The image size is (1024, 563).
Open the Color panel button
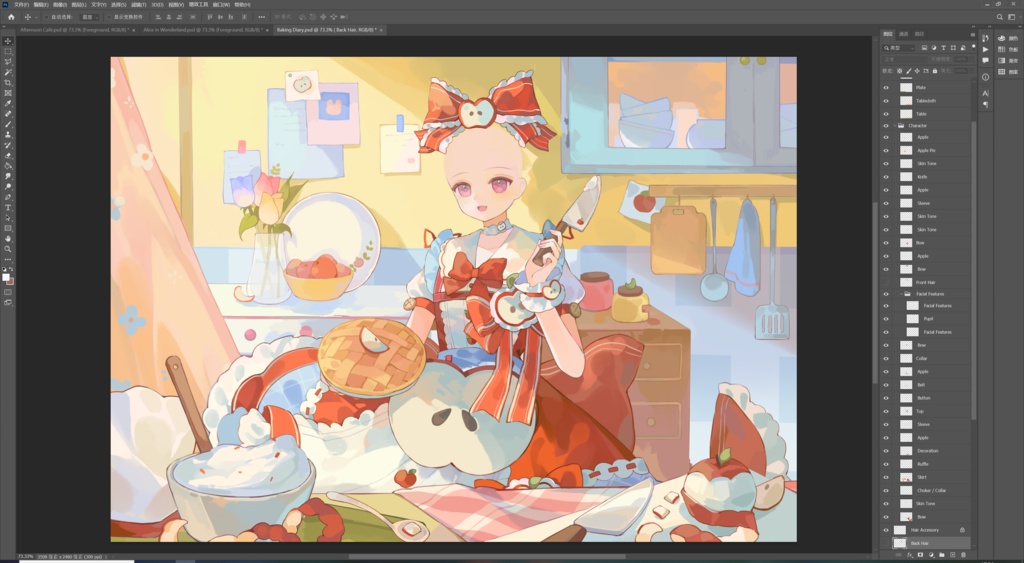pyautogui.click(x=1008, y=39)
